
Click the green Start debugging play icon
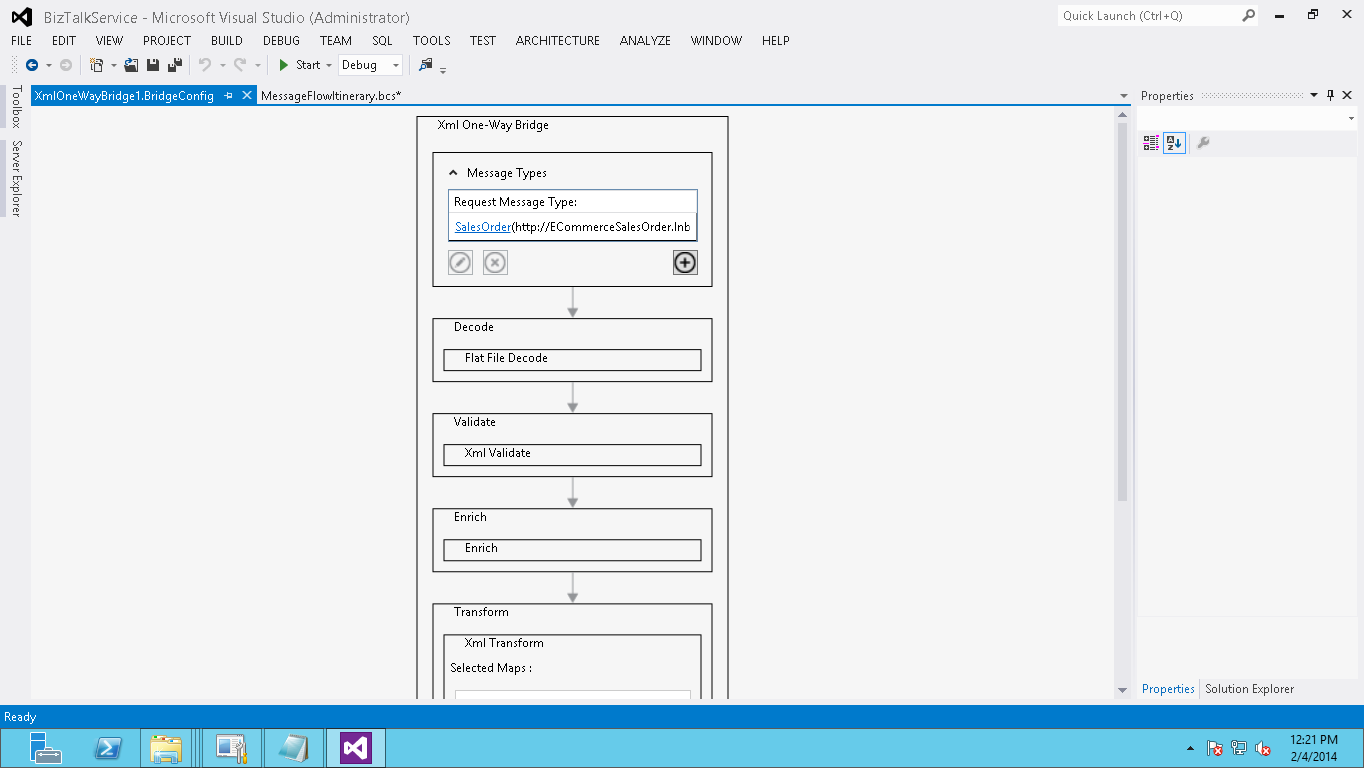284,65
